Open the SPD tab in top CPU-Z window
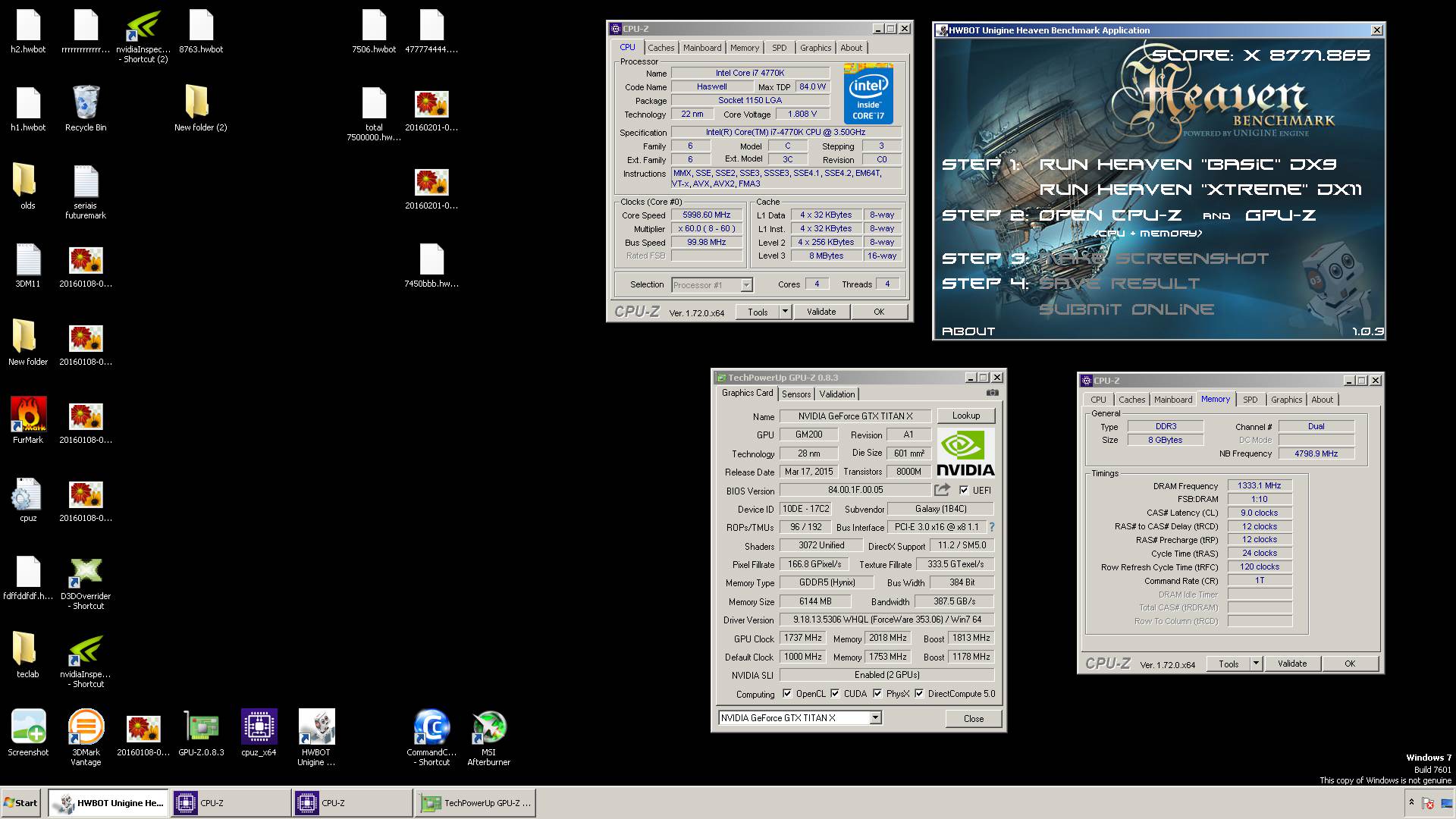1456x819 pixels. (x=779, y=48)
